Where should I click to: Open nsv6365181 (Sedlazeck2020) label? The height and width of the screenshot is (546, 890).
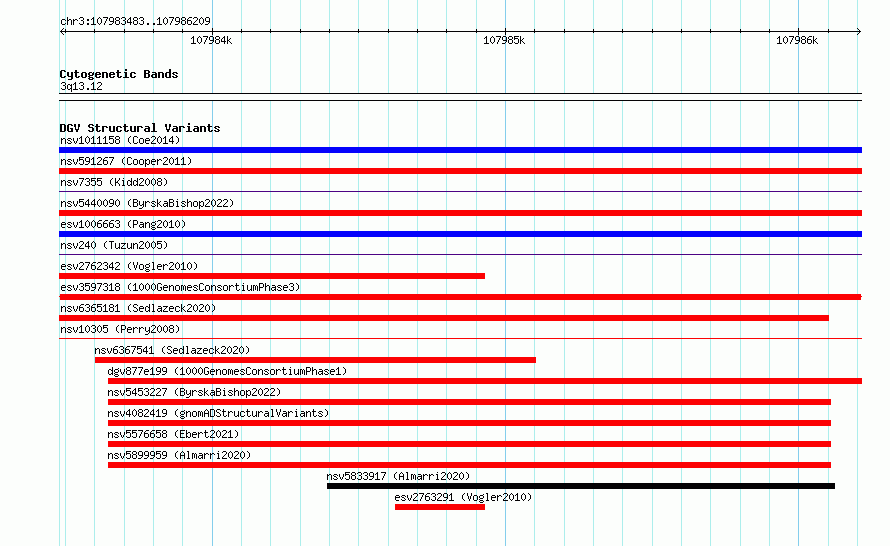[x=138, y=308]
